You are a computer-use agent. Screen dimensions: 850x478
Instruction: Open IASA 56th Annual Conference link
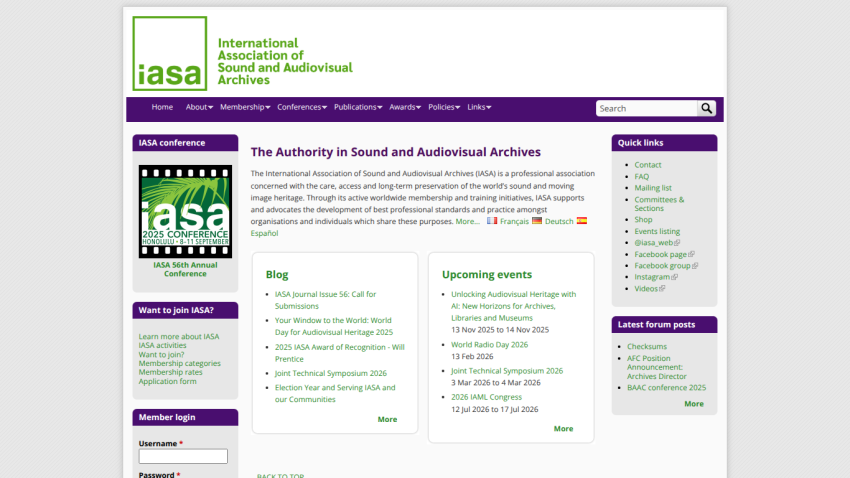coord(185,269)
